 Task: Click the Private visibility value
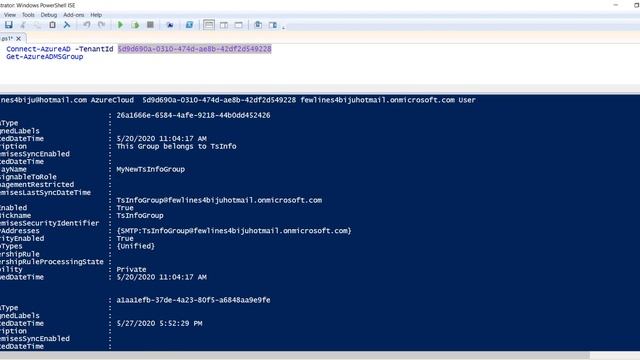(x=131, y=269)
